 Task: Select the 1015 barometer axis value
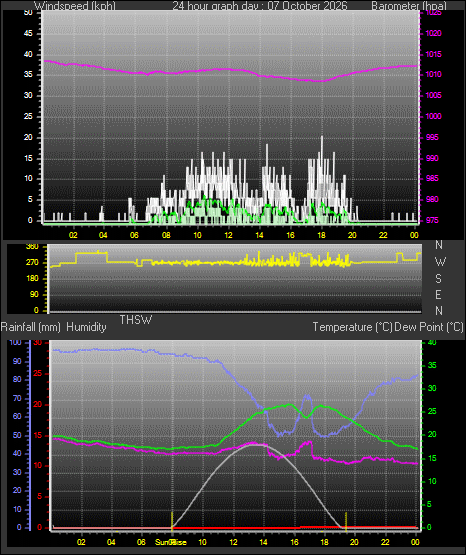pyautogui.click(x=433, y=54)
